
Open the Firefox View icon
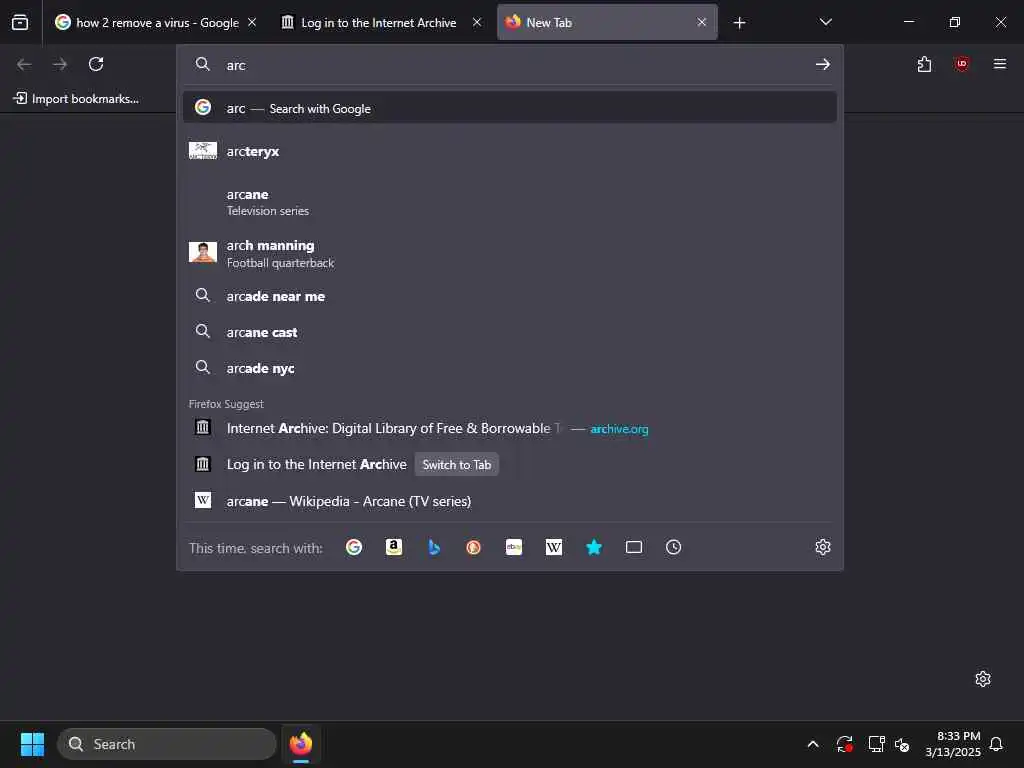click(20, 22)
